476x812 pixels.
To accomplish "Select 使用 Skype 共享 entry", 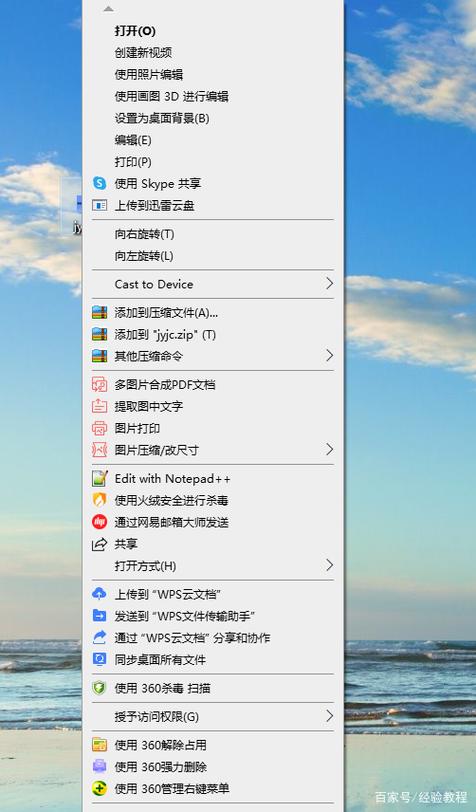I will 157,183.
